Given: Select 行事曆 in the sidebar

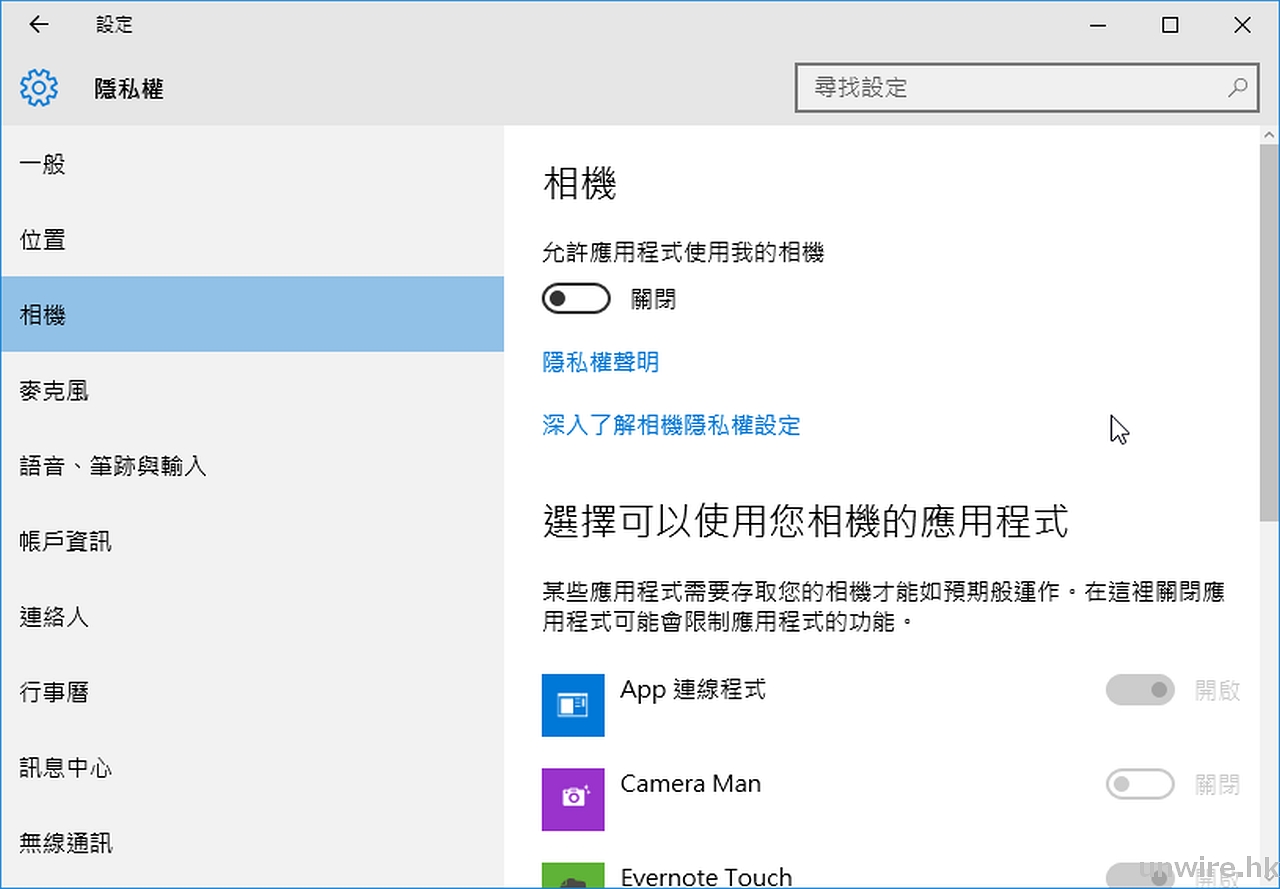Looking at the screenshot, I should 54,692.
